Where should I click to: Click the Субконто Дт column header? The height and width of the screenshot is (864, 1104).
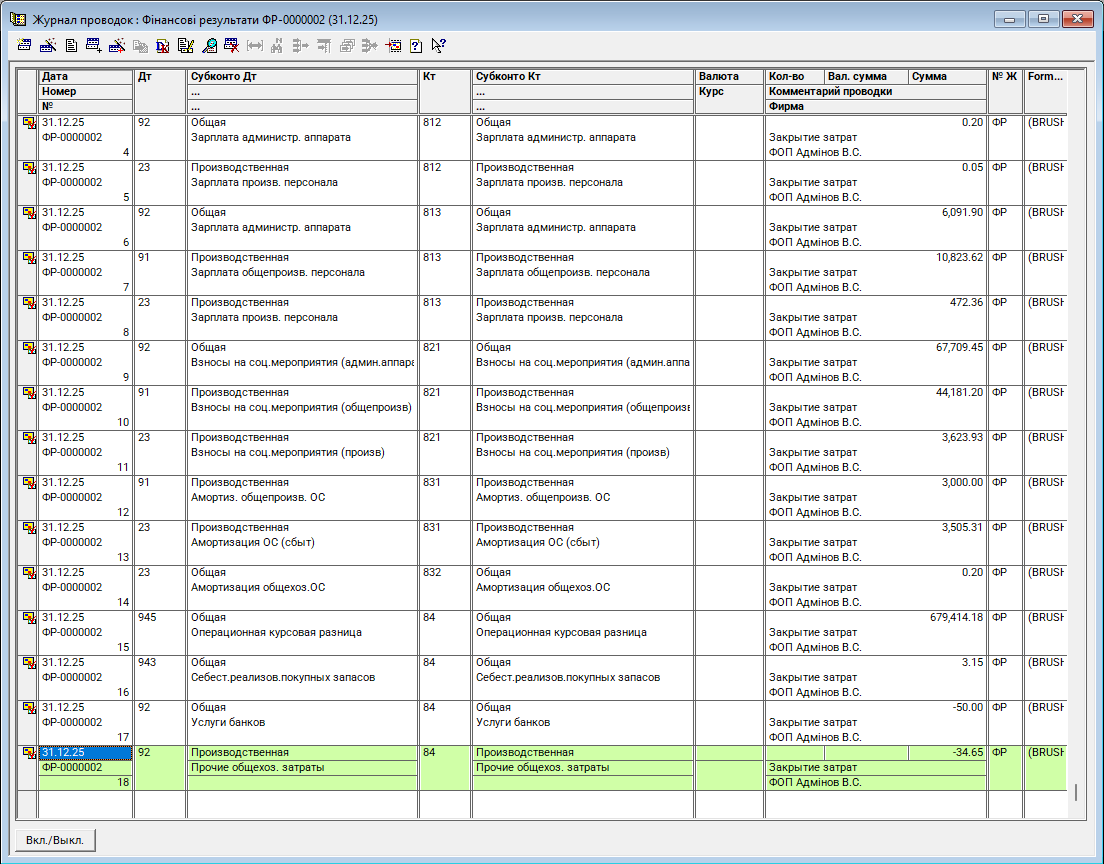click(x=301, y=77)
